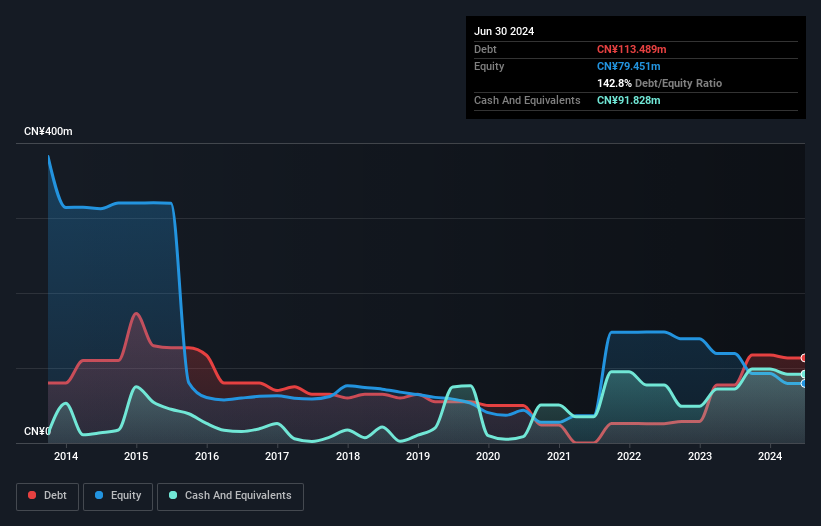821x526 pixels.
Task: Click the 2022 x-axis label
Action: point(629,456)
